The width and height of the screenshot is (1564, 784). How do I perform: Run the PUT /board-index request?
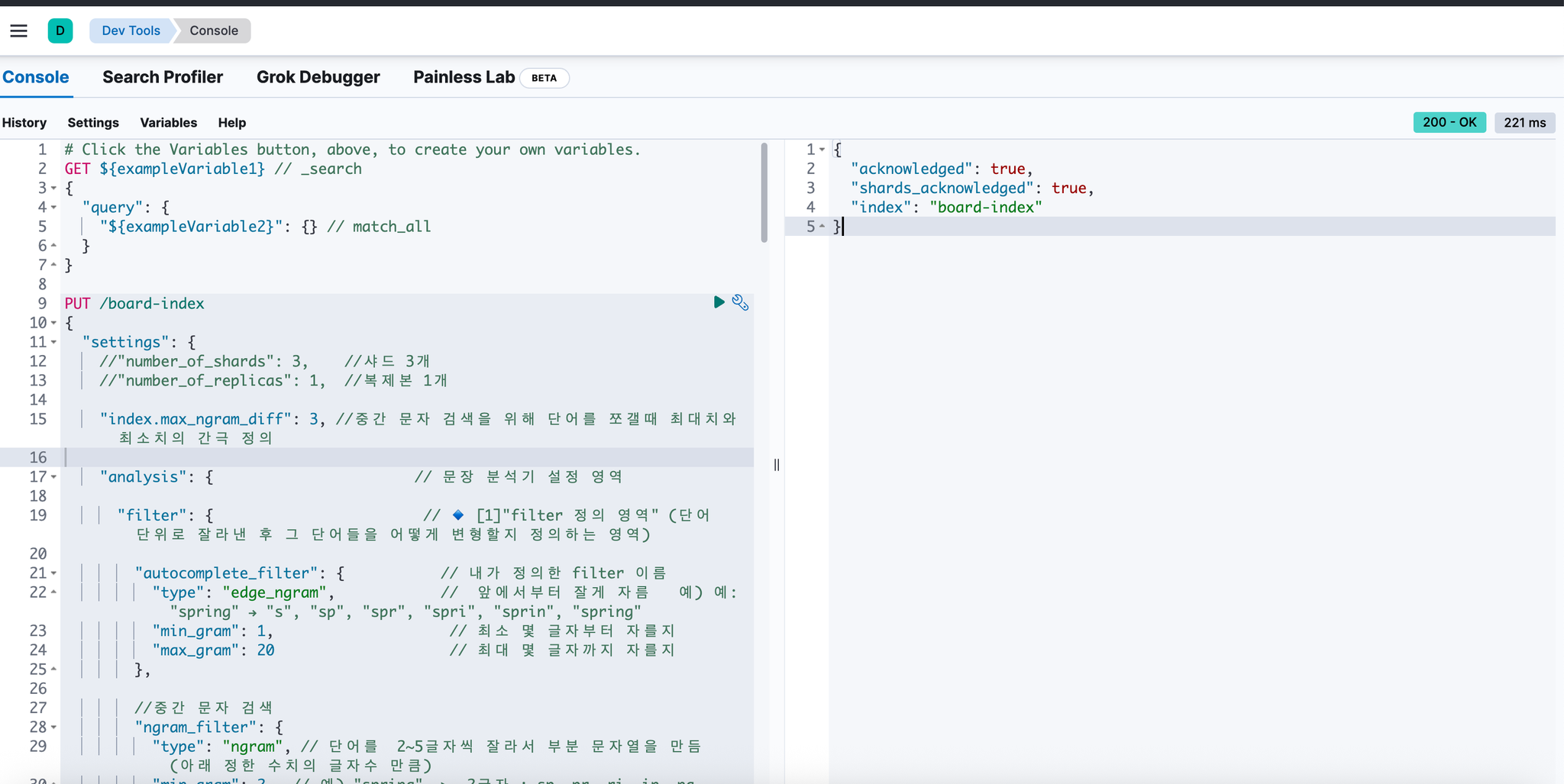(719, 302)
